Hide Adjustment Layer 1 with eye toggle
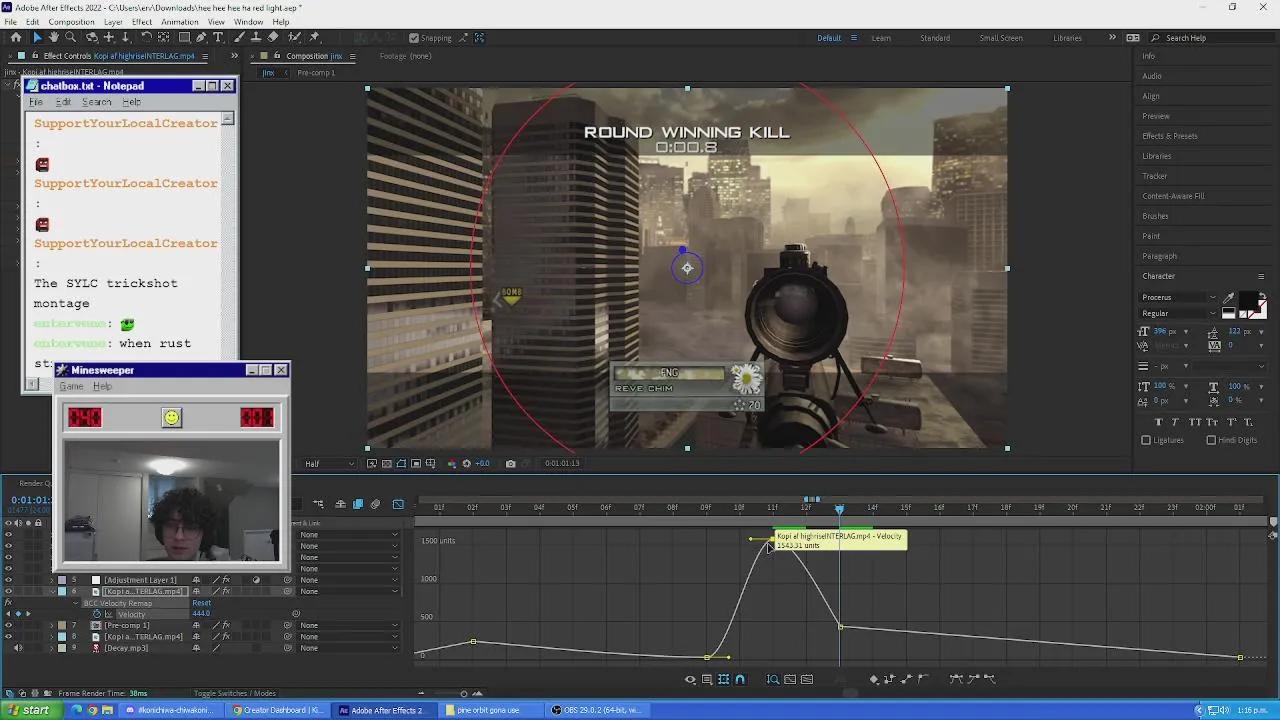This screenshot has width=1280, height=720. [x=8, y=580]
